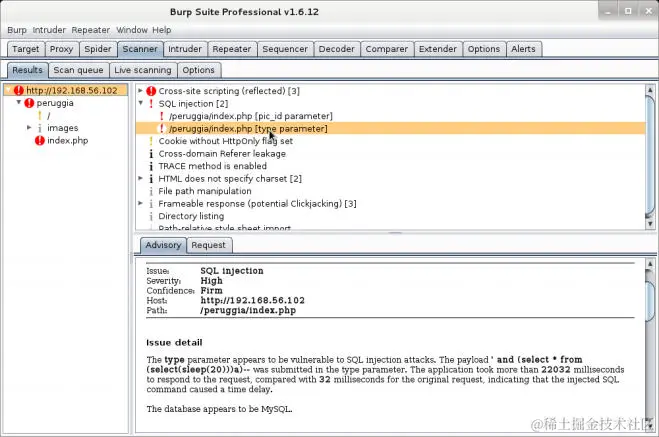
Task: Collapse the http://192.168.56.102 host node
Action: (x=8, y=90)
